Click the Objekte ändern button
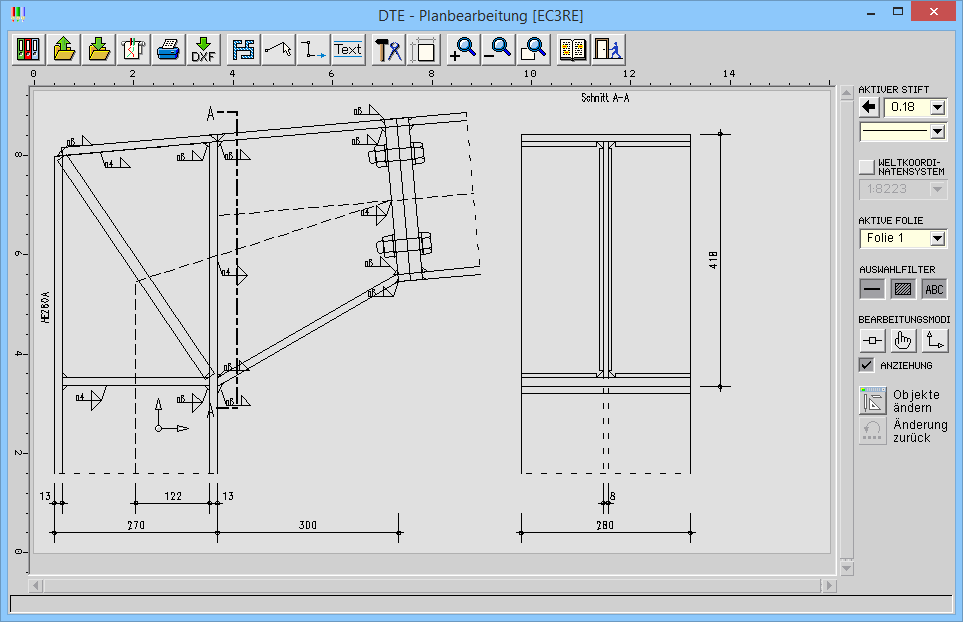 coord(873,400)
